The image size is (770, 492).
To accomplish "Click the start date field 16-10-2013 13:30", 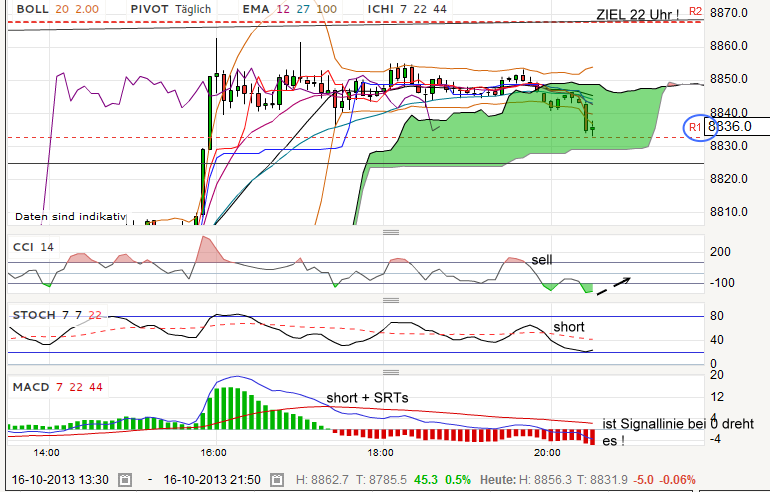I will tap(60, 480).
